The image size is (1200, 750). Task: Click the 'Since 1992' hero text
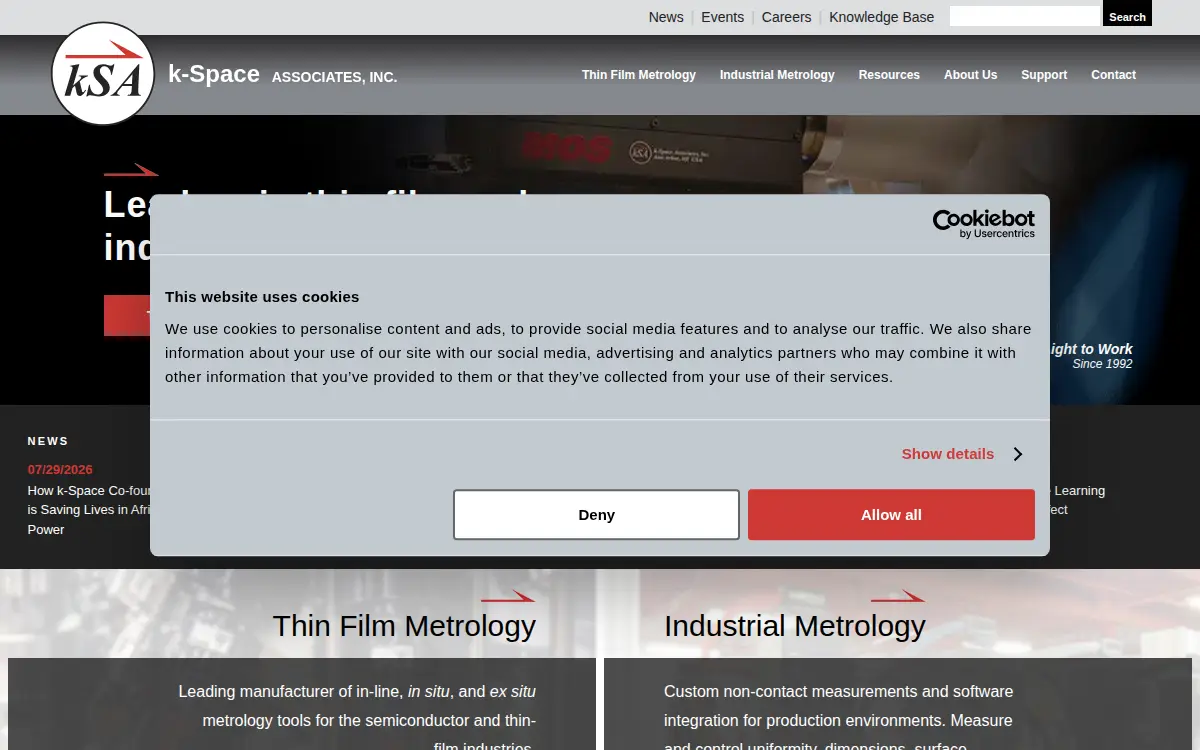pos(1102,364)
